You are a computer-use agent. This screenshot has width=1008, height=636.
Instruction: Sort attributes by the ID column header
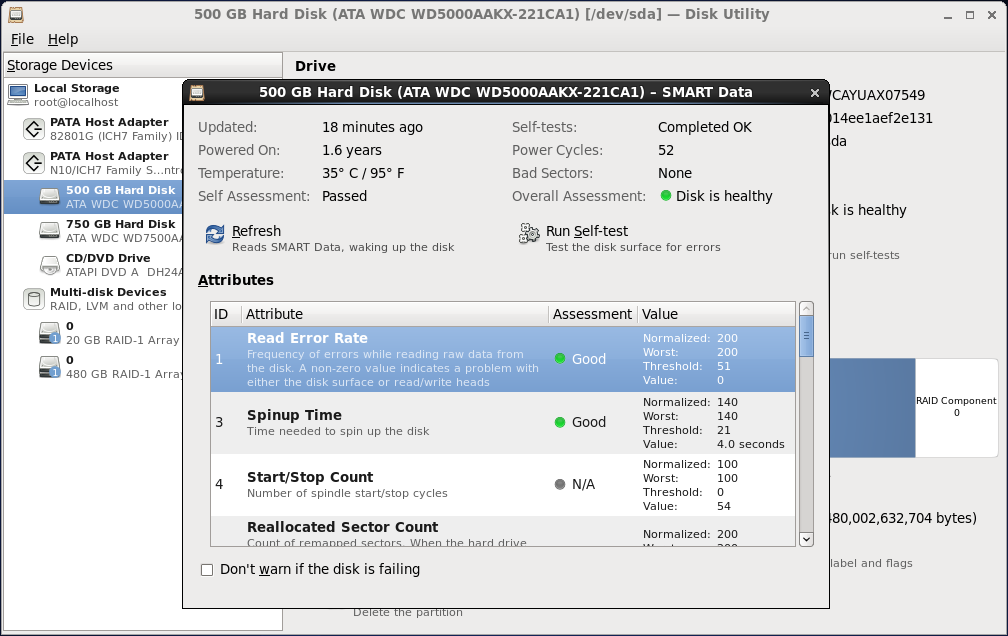pyautogui.click(x=226, y=314)
